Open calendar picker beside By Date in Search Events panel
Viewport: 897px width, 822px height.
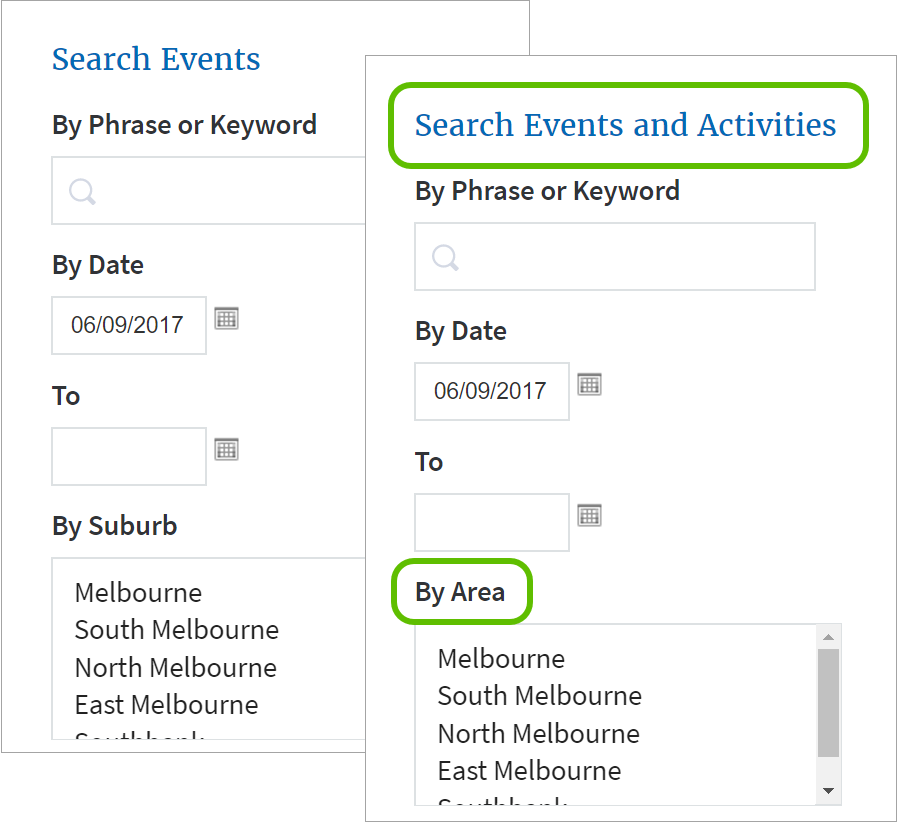(x=227, y=319)
